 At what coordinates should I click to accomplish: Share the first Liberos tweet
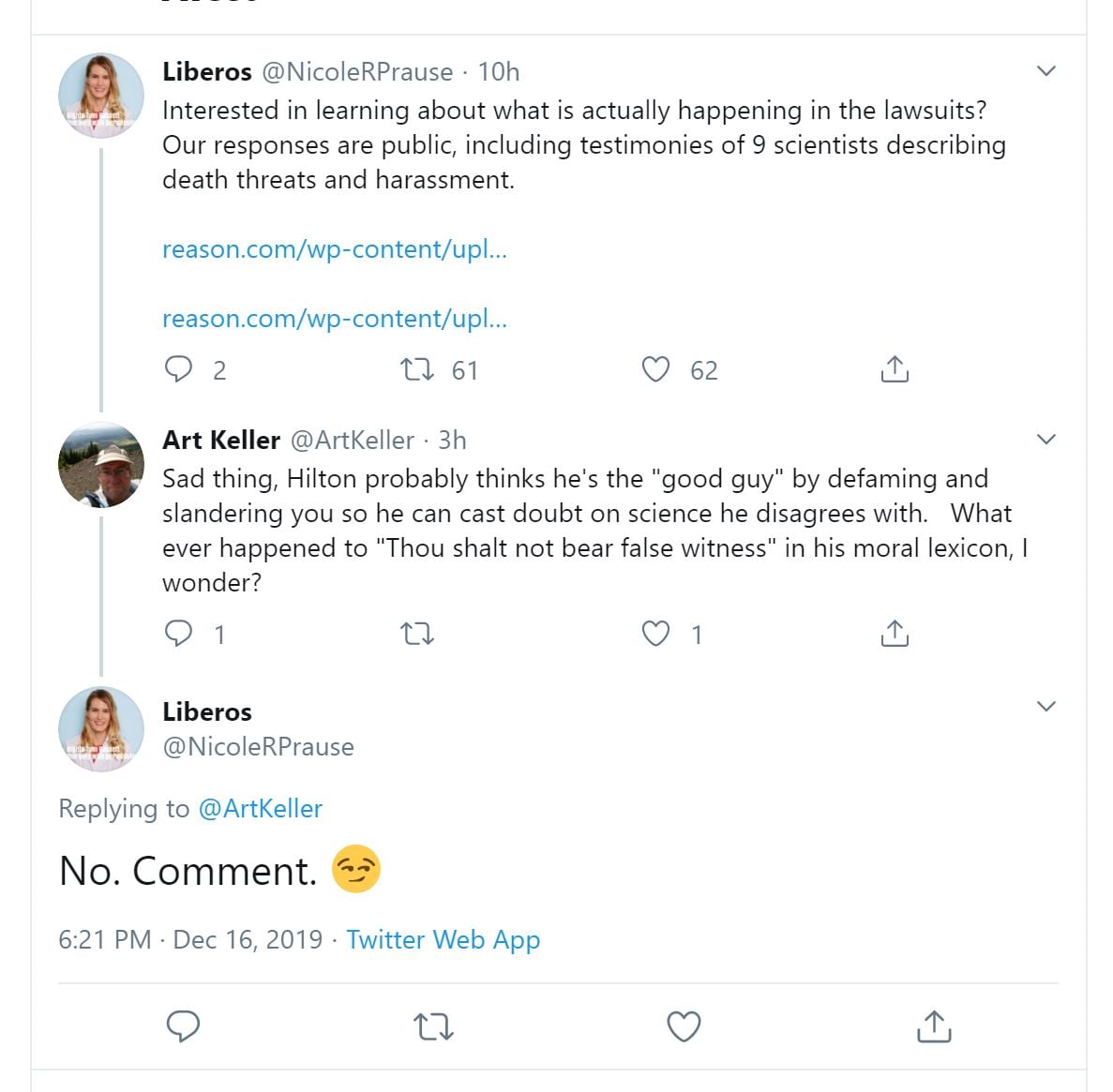point(895,370)
